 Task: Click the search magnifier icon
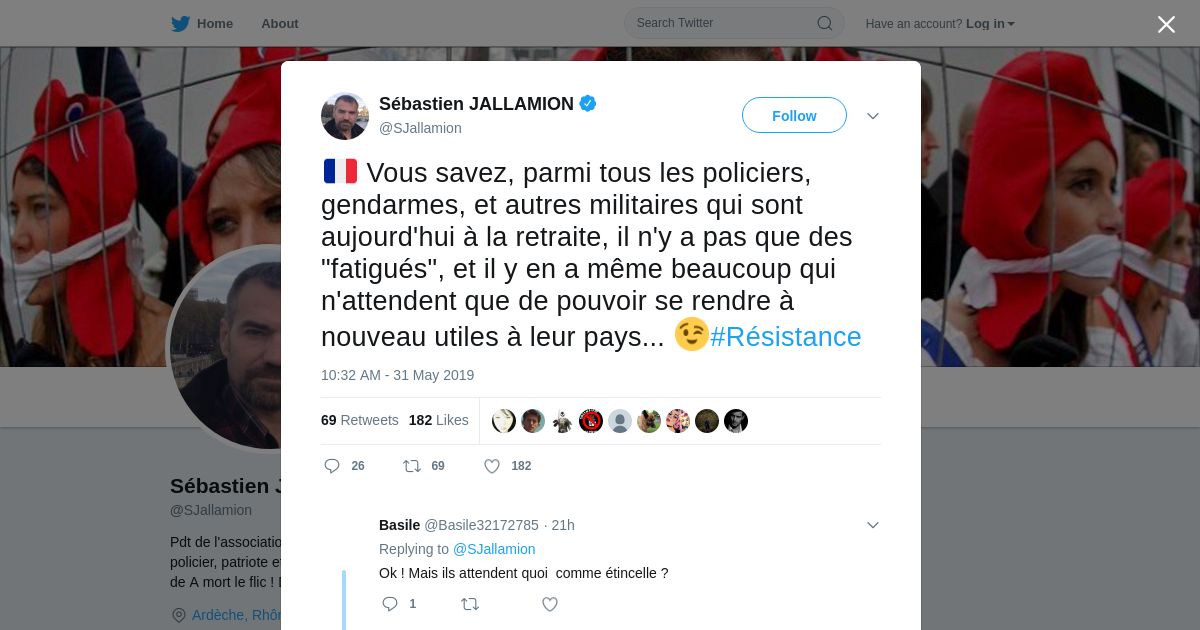[825, 23]
